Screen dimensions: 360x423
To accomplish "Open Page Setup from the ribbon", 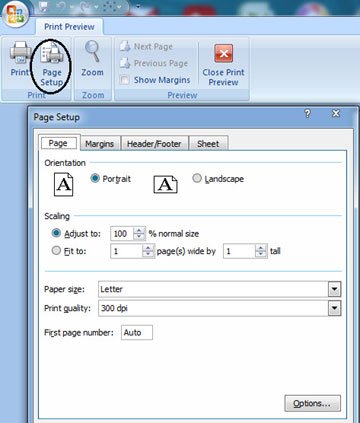I will coord(52,63).
